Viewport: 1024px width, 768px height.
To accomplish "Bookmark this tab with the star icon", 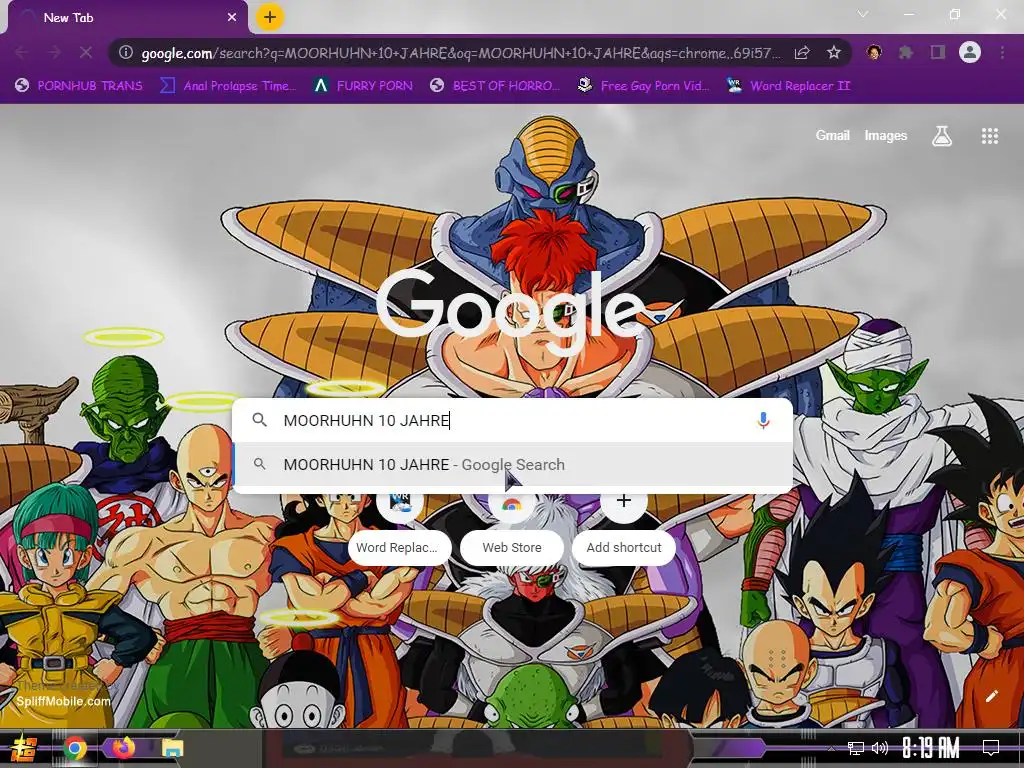I will pyautogui.click(x=833, y=52).
